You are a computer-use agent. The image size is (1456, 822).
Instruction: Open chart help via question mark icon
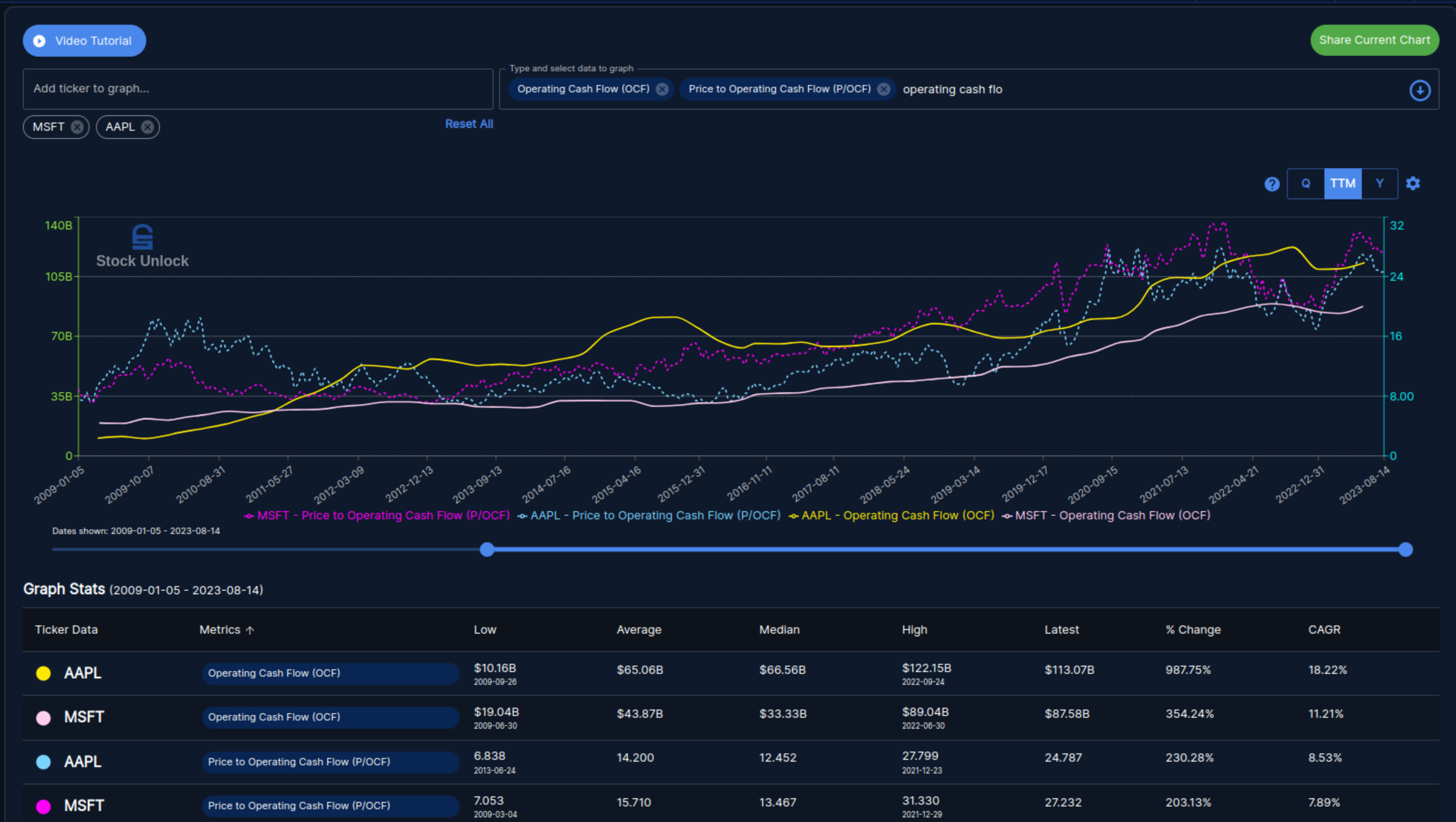click(x=1272, y=183)
